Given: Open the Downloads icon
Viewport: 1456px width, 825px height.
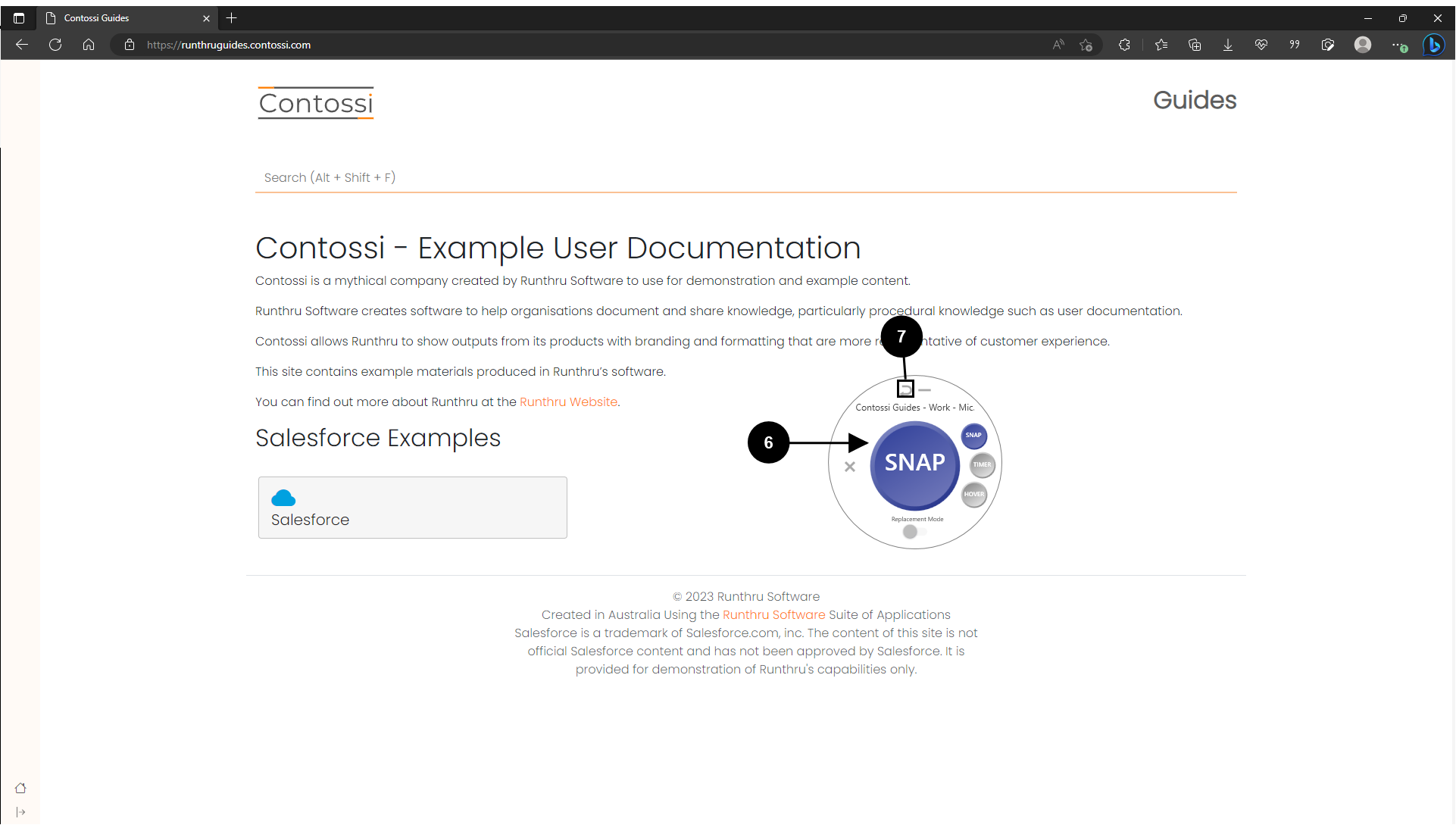Looking at the screenshot, I should [x=1227, y=45].
